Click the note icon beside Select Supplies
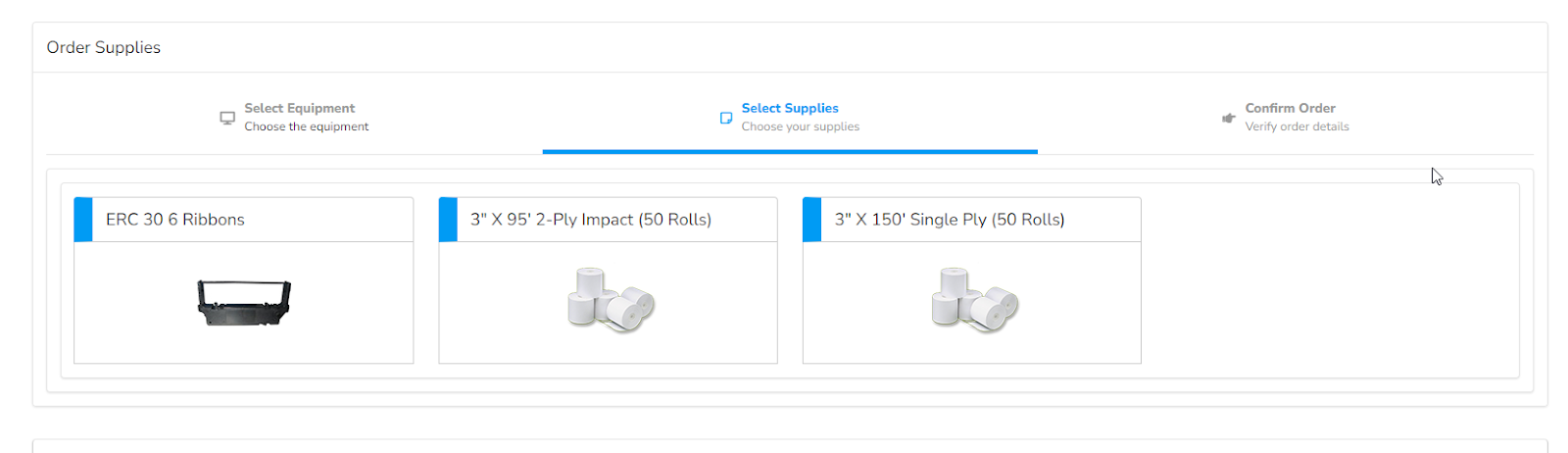Screen dimensions: 1568x453 726,118
